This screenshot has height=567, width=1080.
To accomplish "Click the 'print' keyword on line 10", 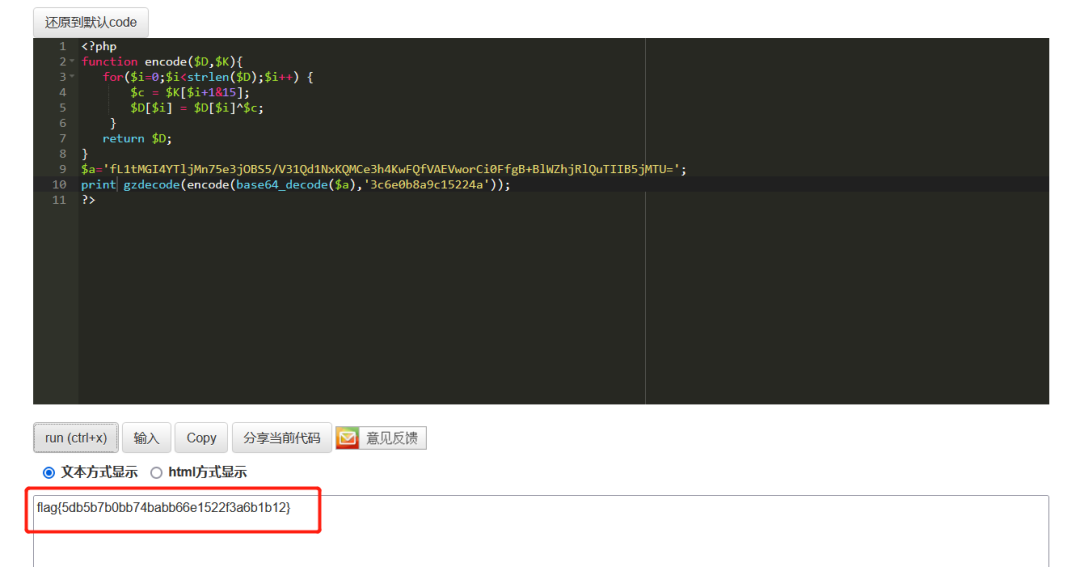I will [x=98, y=185].
